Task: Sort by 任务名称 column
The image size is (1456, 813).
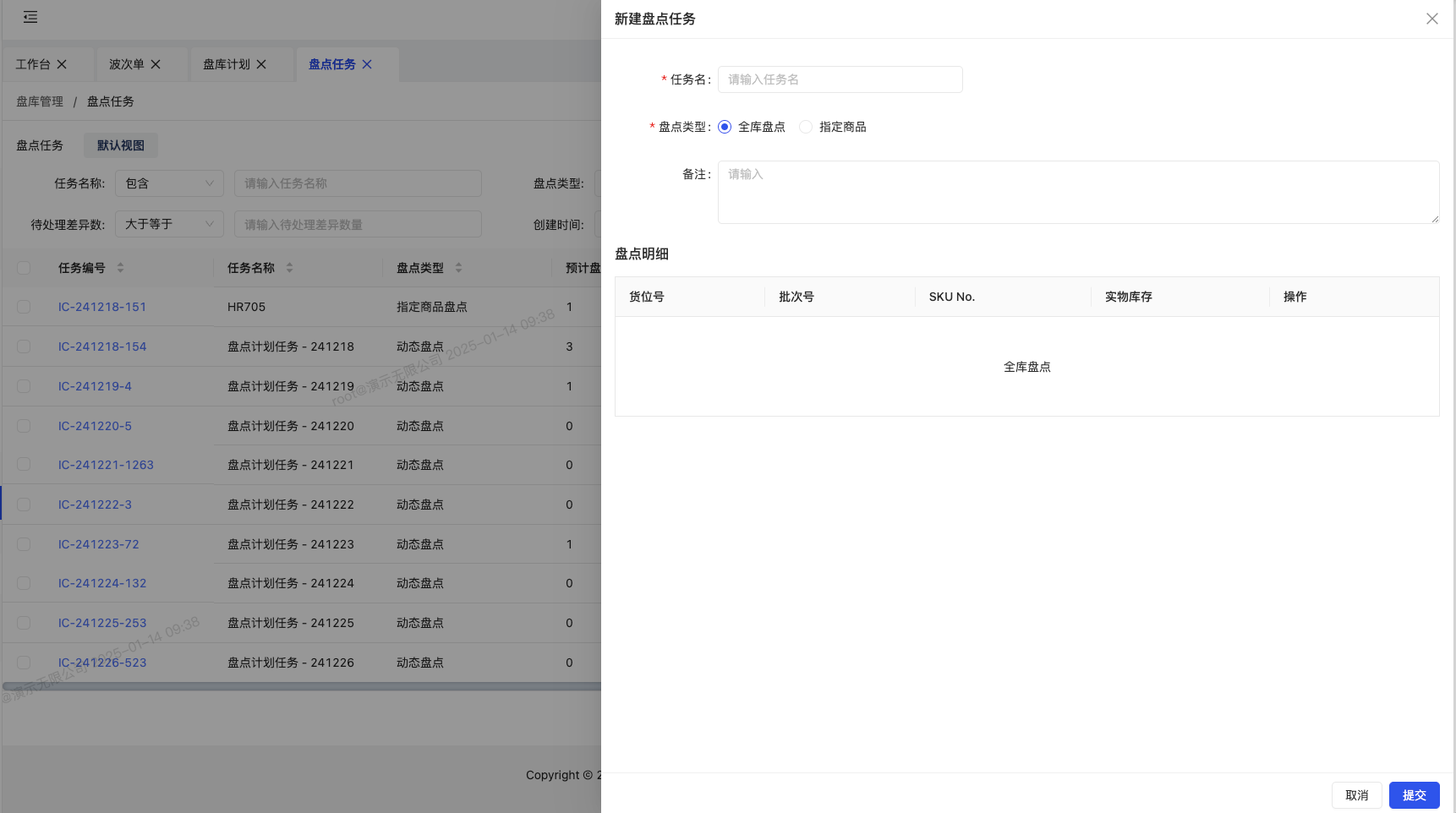Action: point(289,268)
